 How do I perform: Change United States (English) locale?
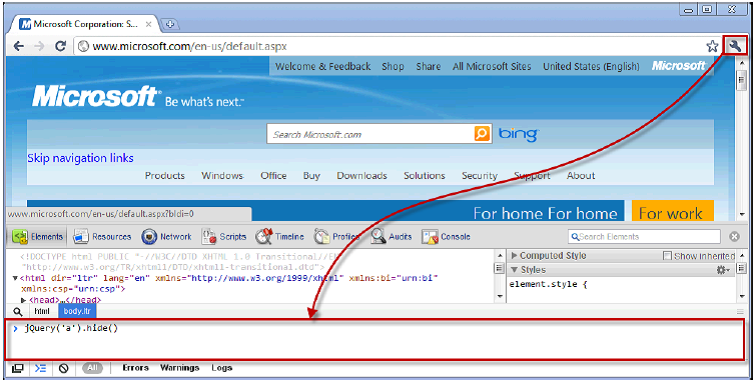click(591, 67)
